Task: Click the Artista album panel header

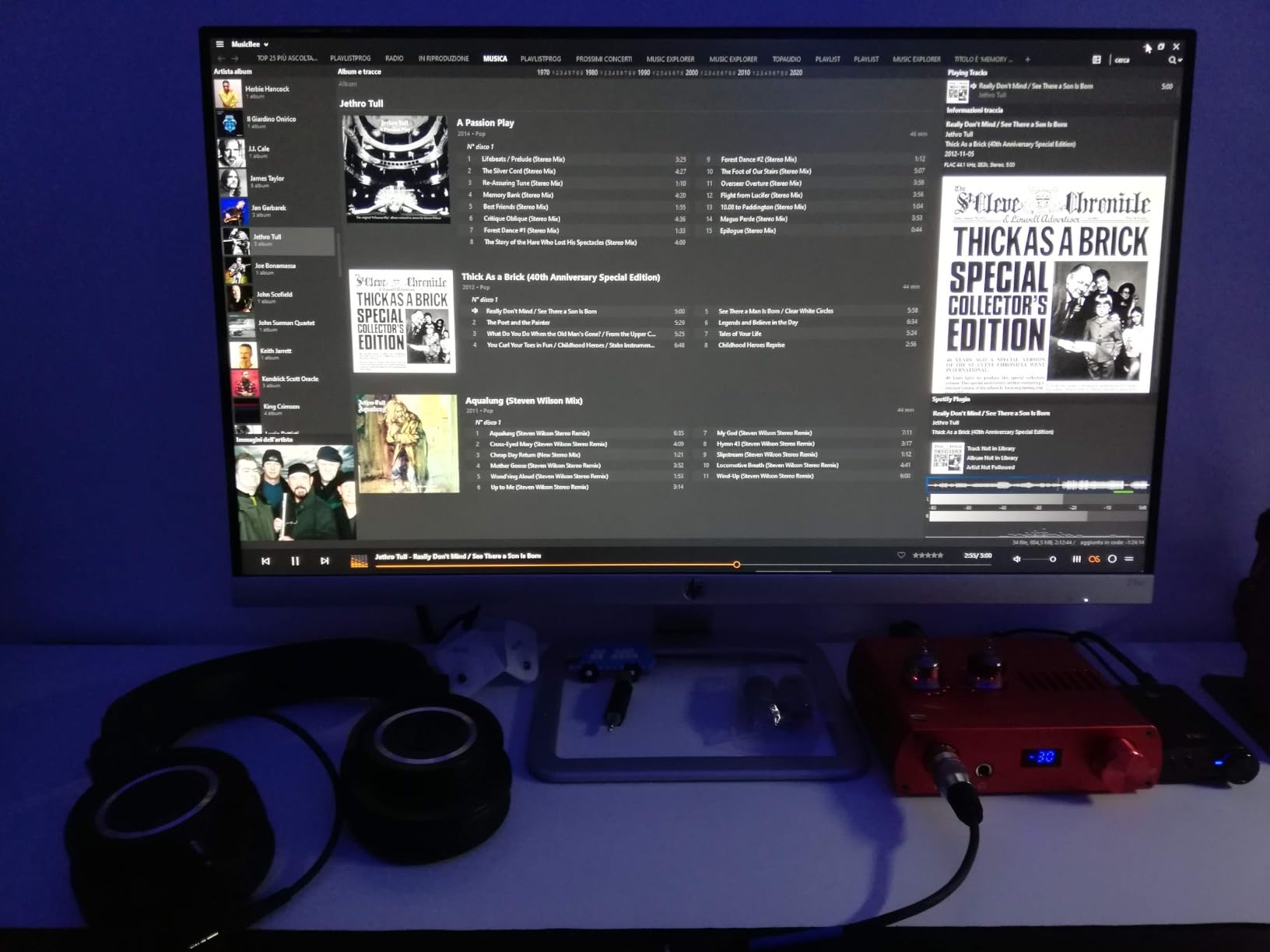Action: click(233, 72)
